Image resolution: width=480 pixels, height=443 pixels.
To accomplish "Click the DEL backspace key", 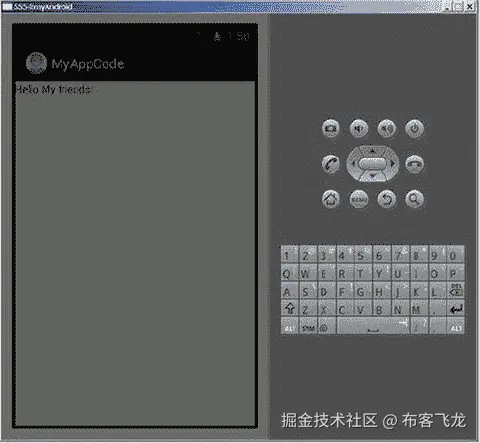I will (455, 290).
